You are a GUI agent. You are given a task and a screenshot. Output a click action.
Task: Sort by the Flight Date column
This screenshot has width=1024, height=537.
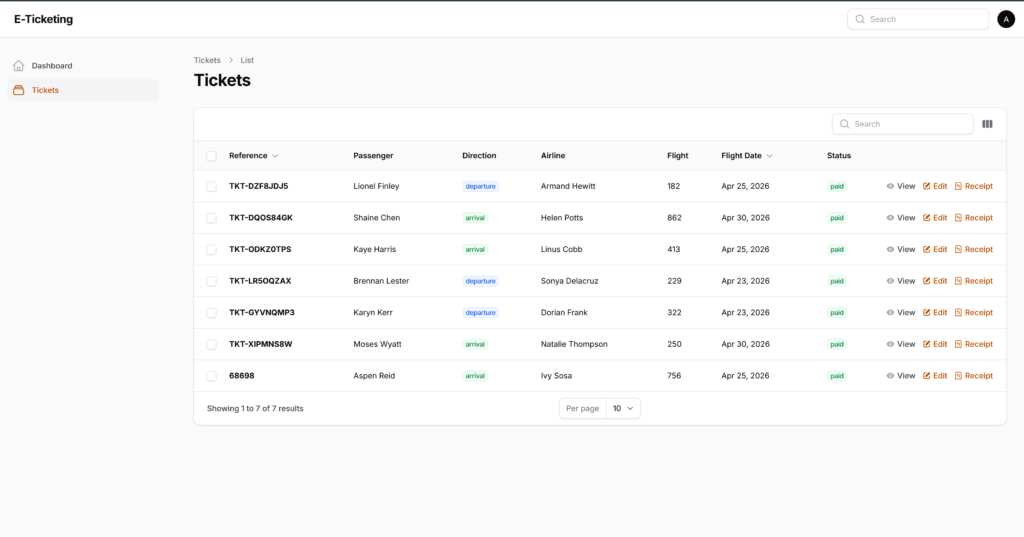(747, 155)
